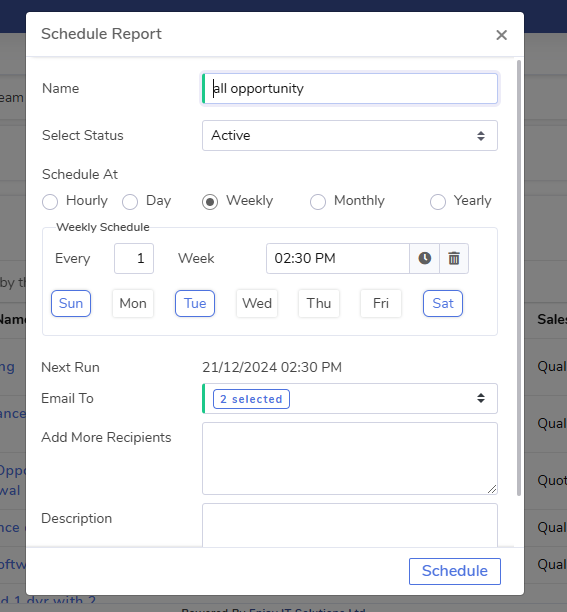The image size is (567, 612).
Task: Click the Email To dropdown arrows
Action: tap(481, 398)
